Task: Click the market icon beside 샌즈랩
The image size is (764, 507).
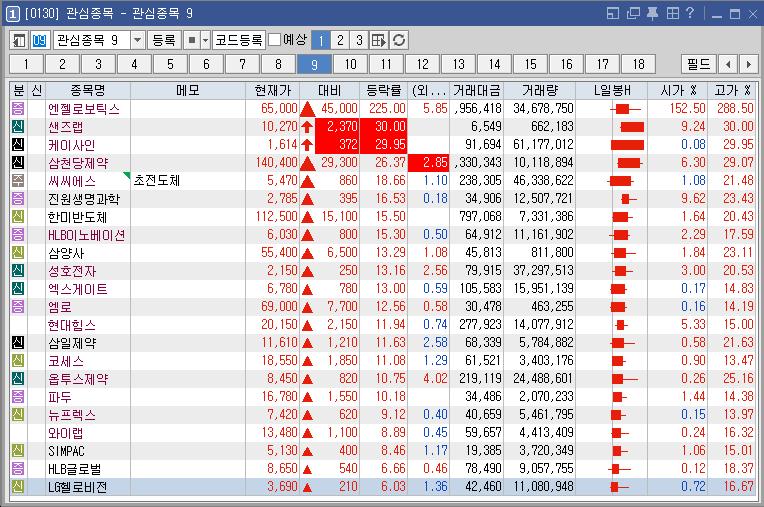Action: click(18, 126)
